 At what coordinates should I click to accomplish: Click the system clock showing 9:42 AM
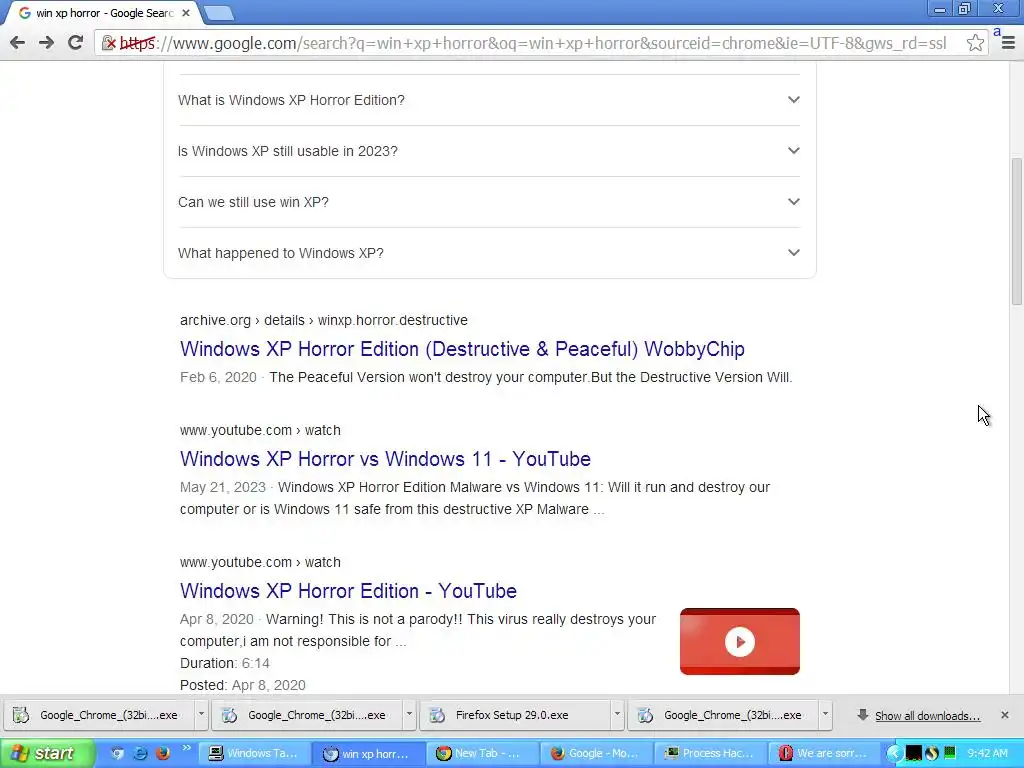[987, 754]
